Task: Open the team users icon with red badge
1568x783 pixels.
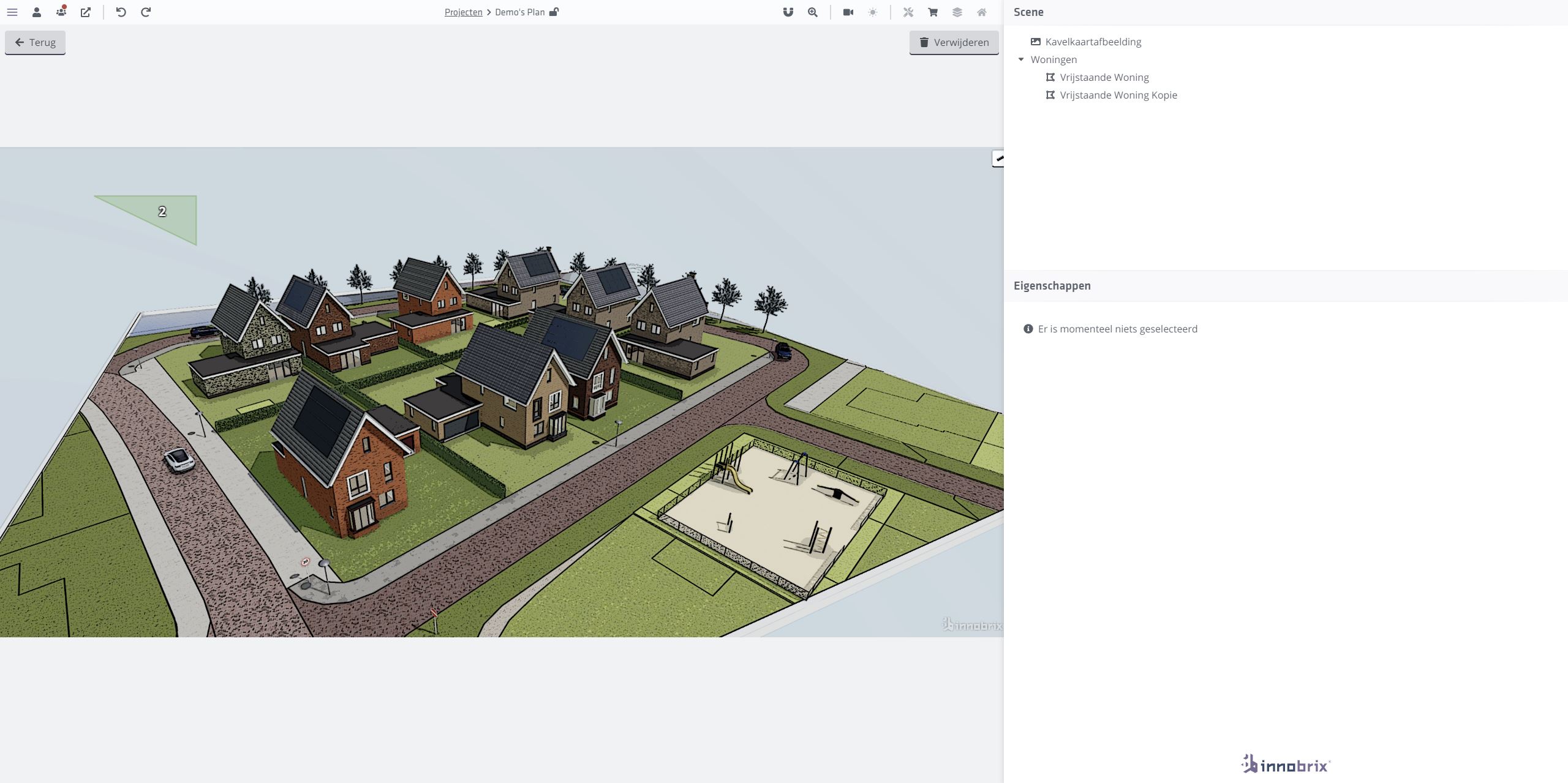Action: 61,12
